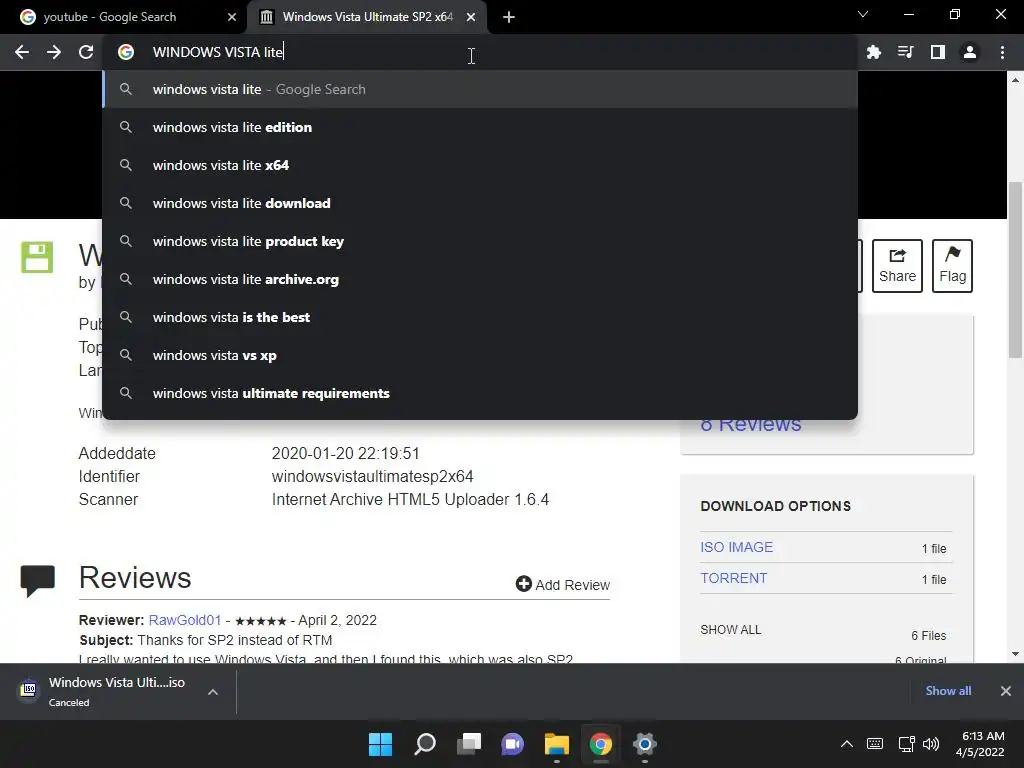The width and height of the screenshot is (1024, 768).
Task: Open taskbar Search
Action: tap(424, 744)
